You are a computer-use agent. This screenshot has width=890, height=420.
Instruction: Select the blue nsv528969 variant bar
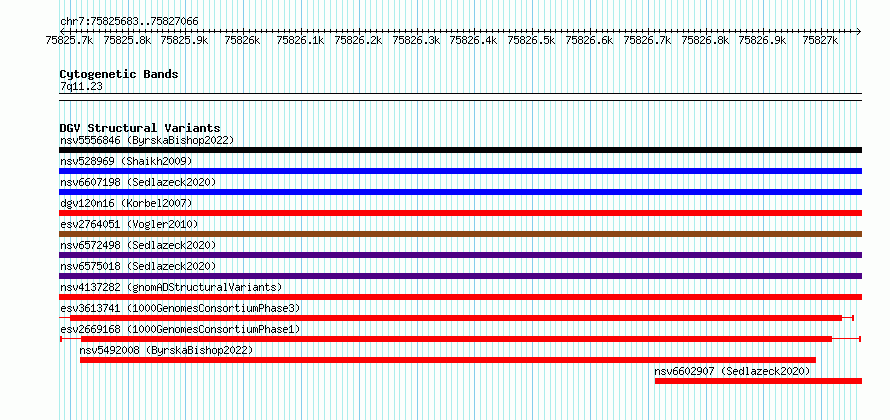click(x=460, y=171)
